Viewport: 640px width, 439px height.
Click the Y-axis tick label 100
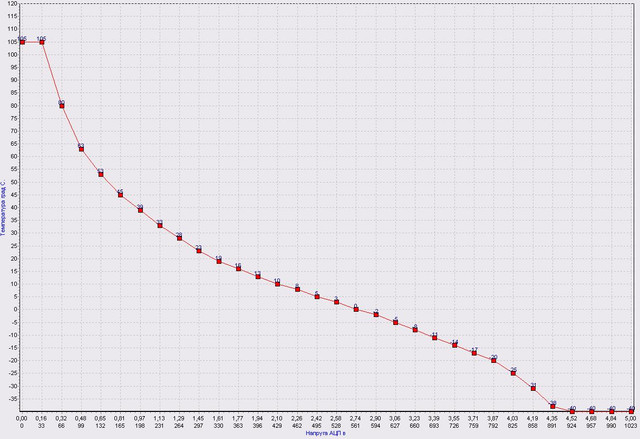(x=12, y=55)
